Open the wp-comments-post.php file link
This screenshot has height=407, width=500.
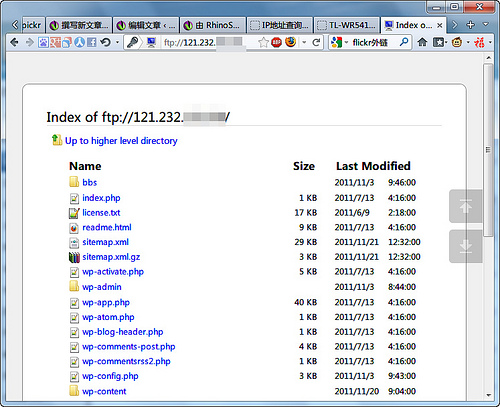[129, 347]
